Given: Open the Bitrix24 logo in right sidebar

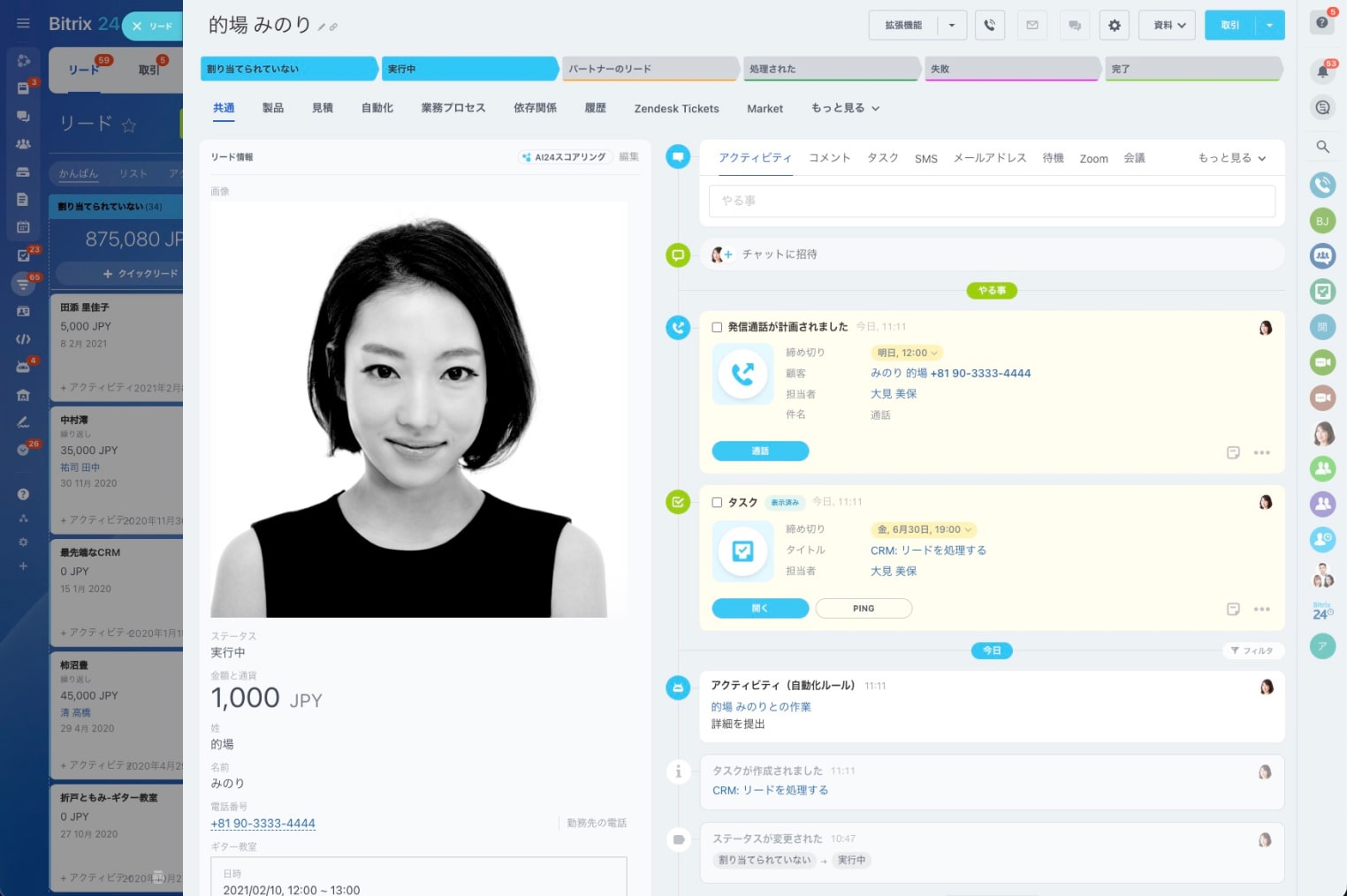Looking at the screenshot, I should point(1322,611).
